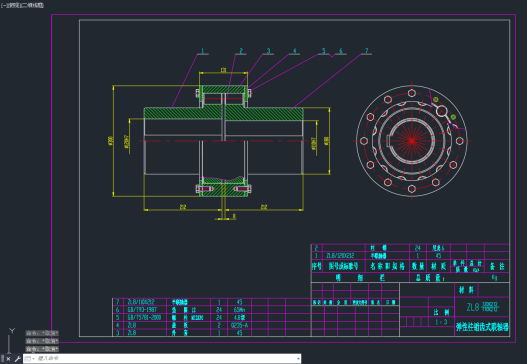Click the 212 dimension on right half
Viewport: 527px width, 364px height.
pos(264,207)
